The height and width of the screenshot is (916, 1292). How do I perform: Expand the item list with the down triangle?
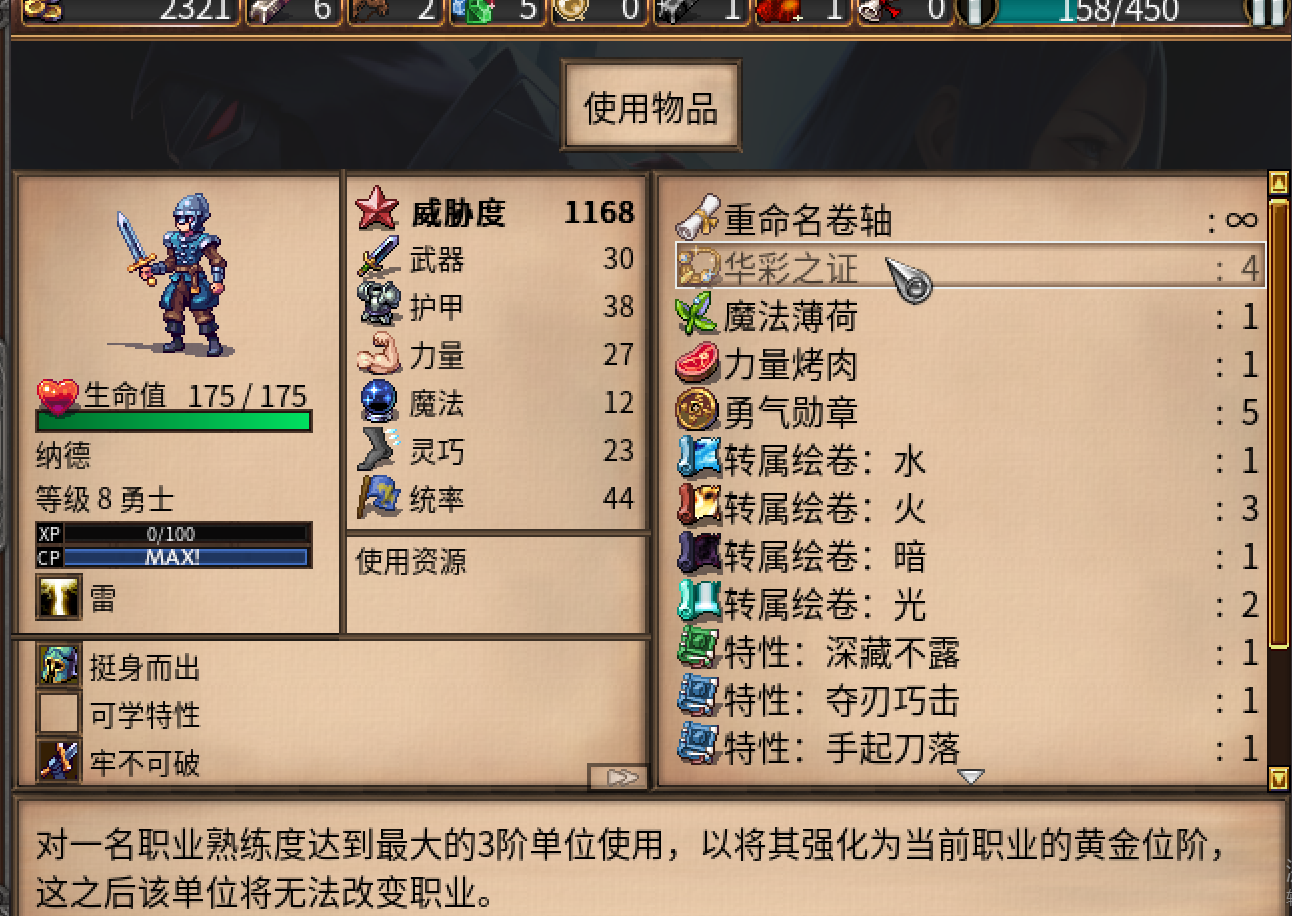point(971,777)
